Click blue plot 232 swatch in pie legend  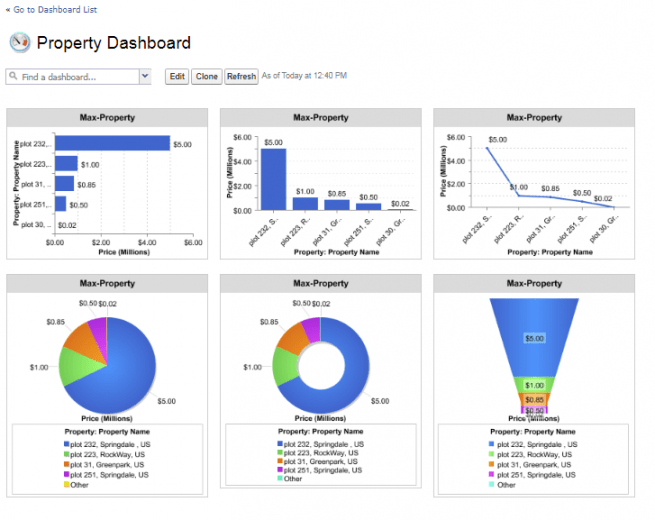66,444
